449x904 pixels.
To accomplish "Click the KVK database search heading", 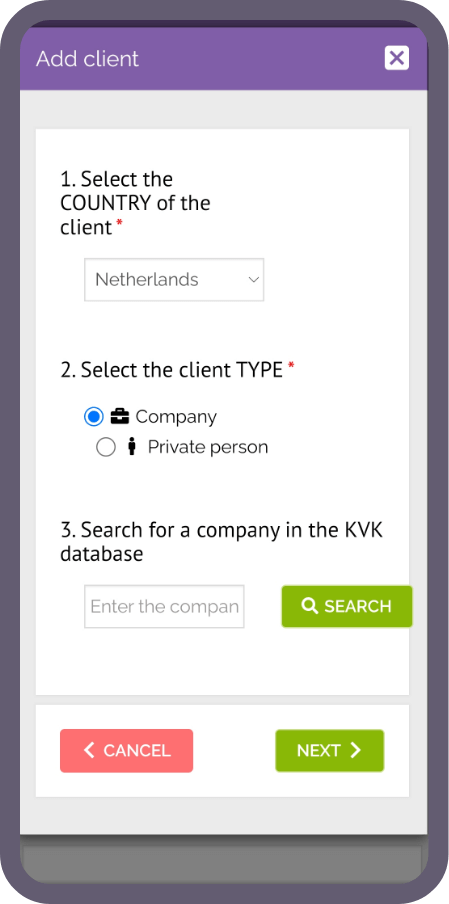I will [x=221, y=542].
